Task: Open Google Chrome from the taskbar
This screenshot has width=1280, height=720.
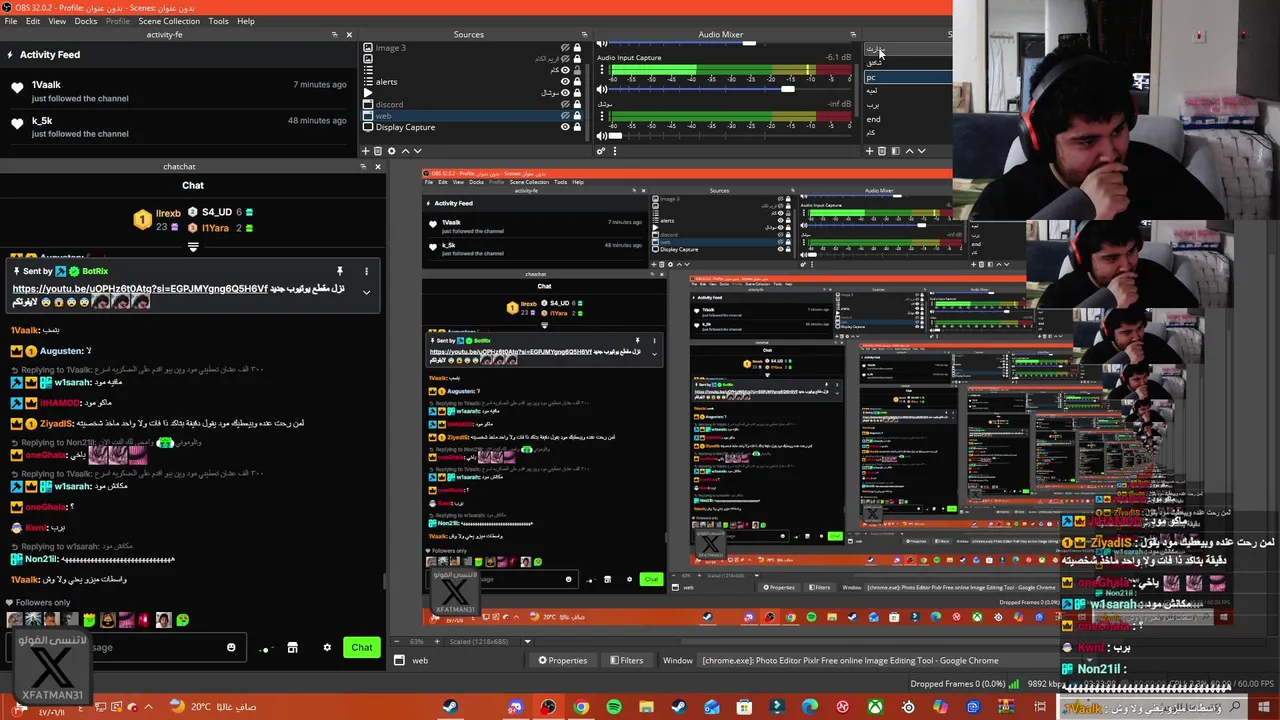Action: point(581,707)
